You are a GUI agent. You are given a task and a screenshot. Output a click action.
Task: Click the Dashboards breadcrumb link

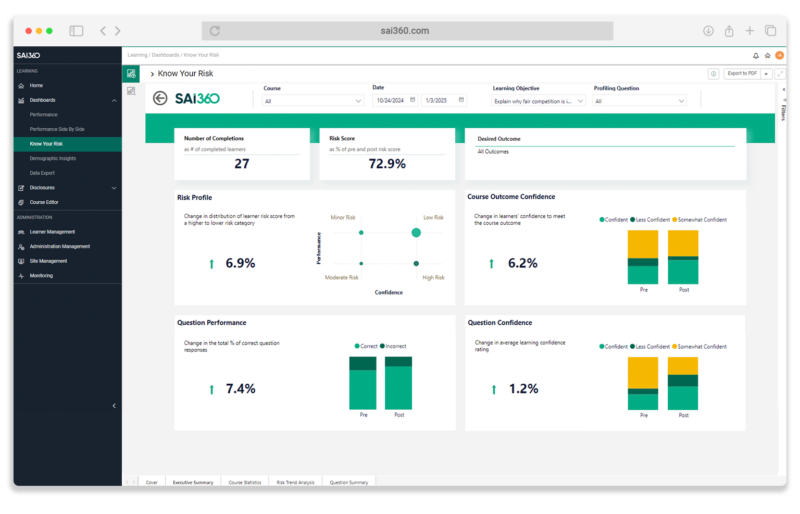[165, 55]
